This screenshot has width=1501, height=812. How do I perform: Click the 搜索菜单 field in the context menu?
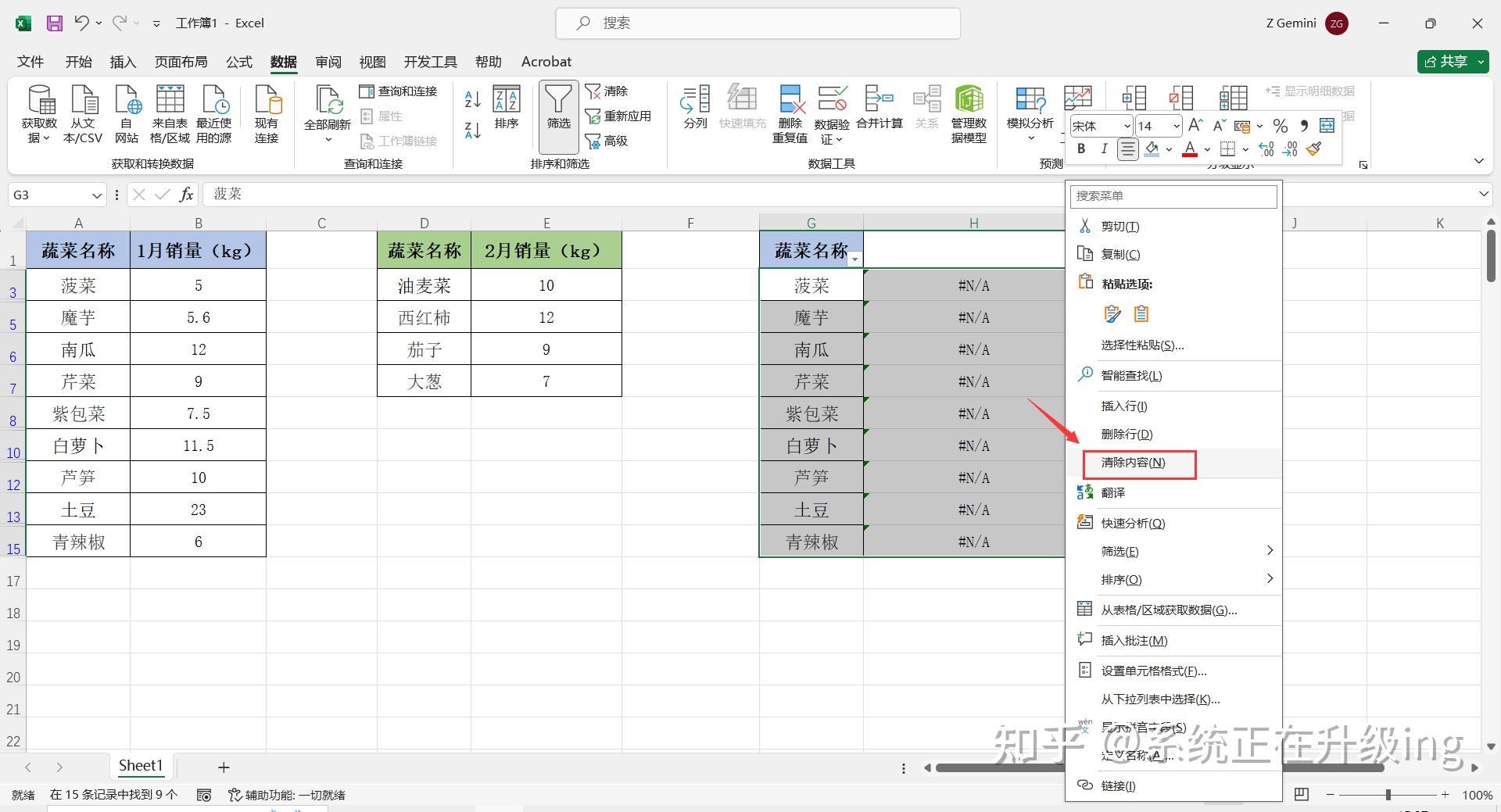1173,196
